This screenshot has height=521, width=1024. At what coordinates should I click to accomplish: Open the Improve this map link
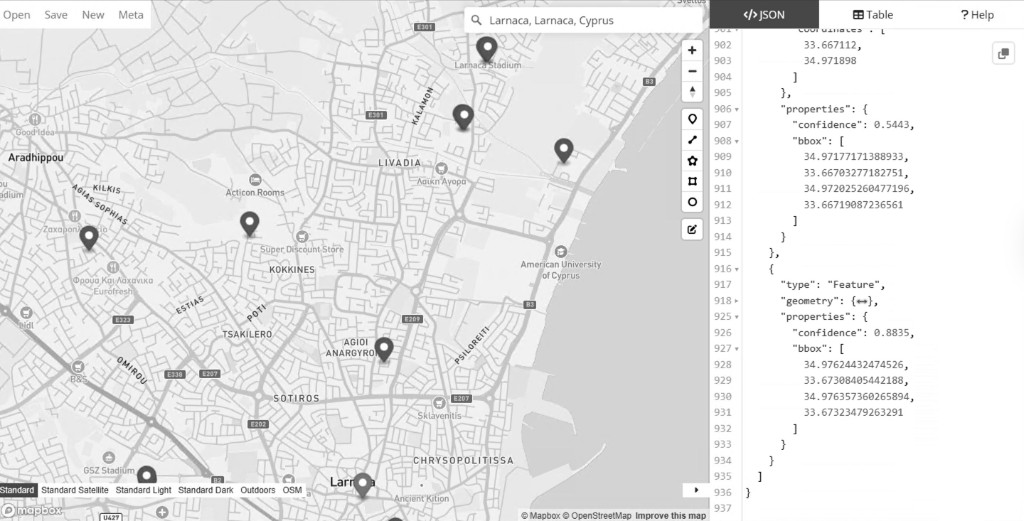point(671,516)
